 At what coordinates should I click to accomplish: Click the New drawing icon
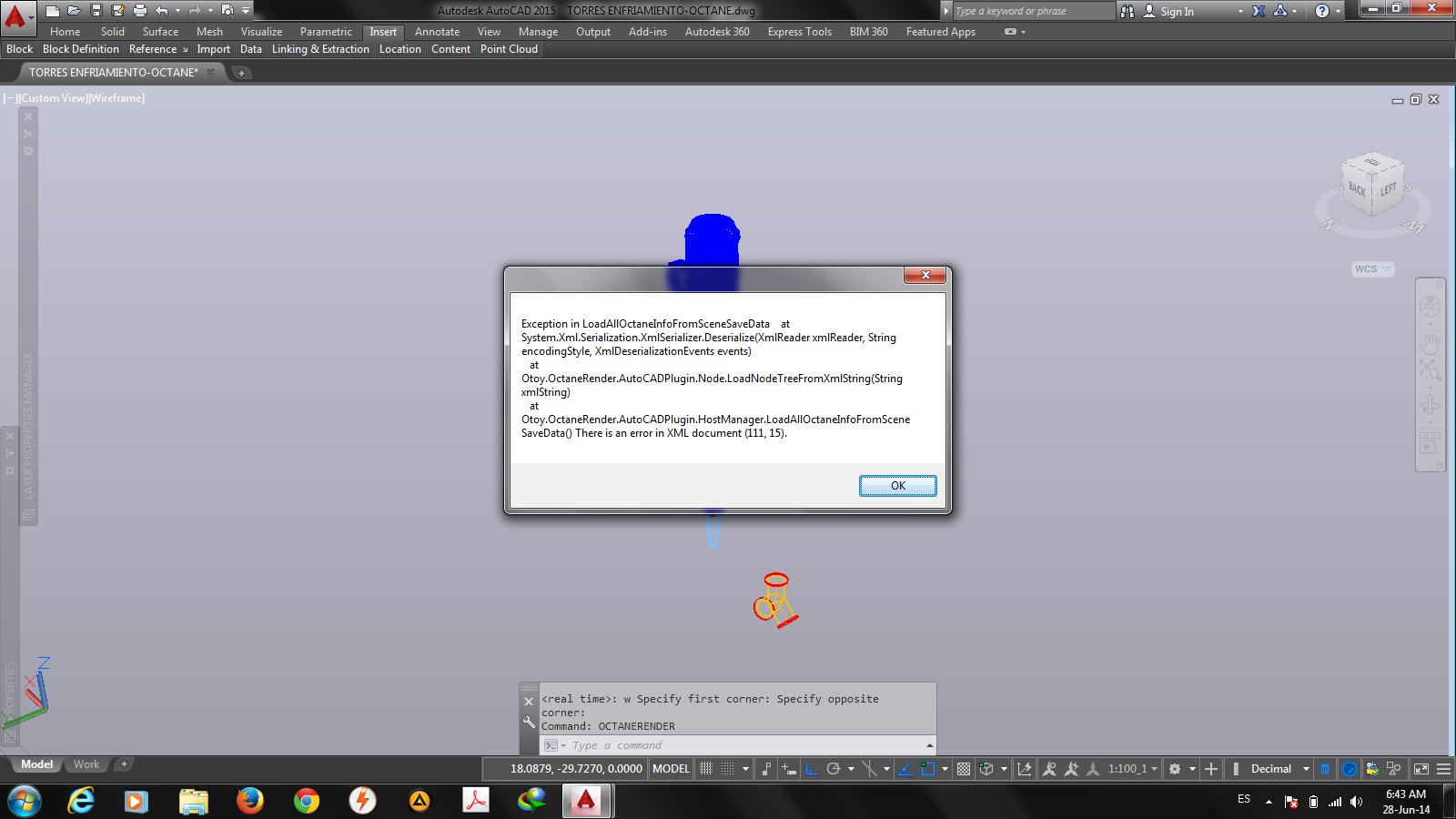(53, 11)
